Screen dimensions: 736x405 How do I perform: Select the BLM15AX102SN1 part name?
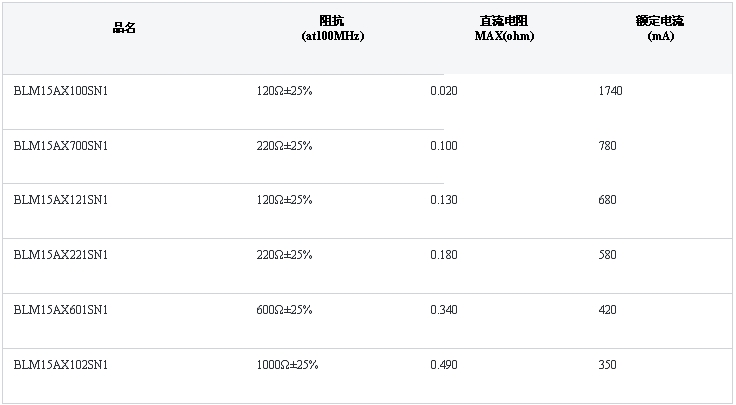[61, 365]
